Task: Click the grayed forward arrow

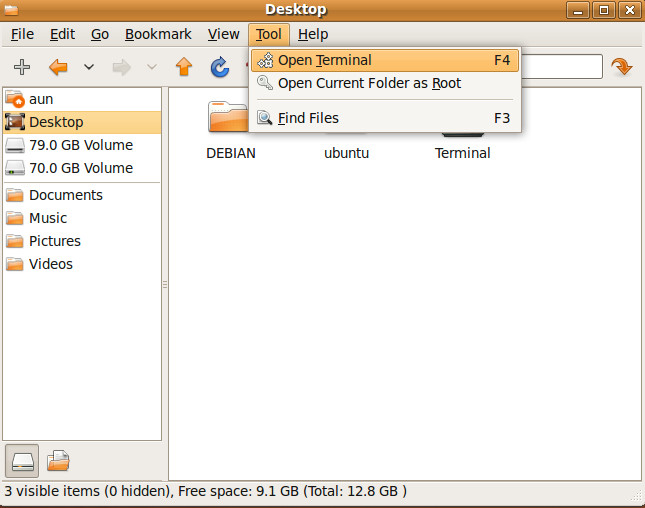Action: (x=121, y=67)
